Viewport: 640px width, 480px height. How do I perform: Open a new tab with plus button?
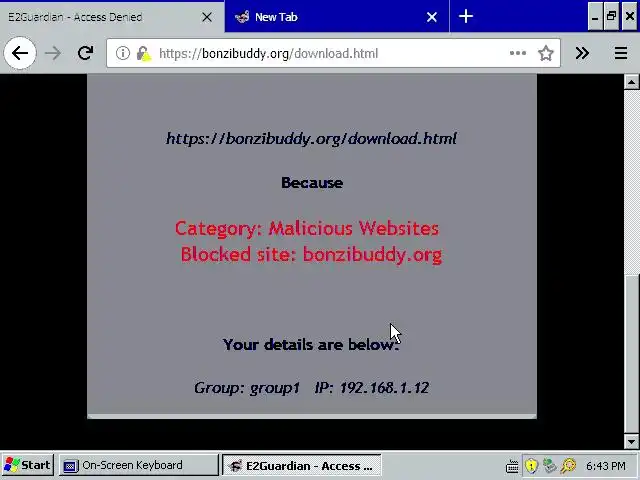465,17
